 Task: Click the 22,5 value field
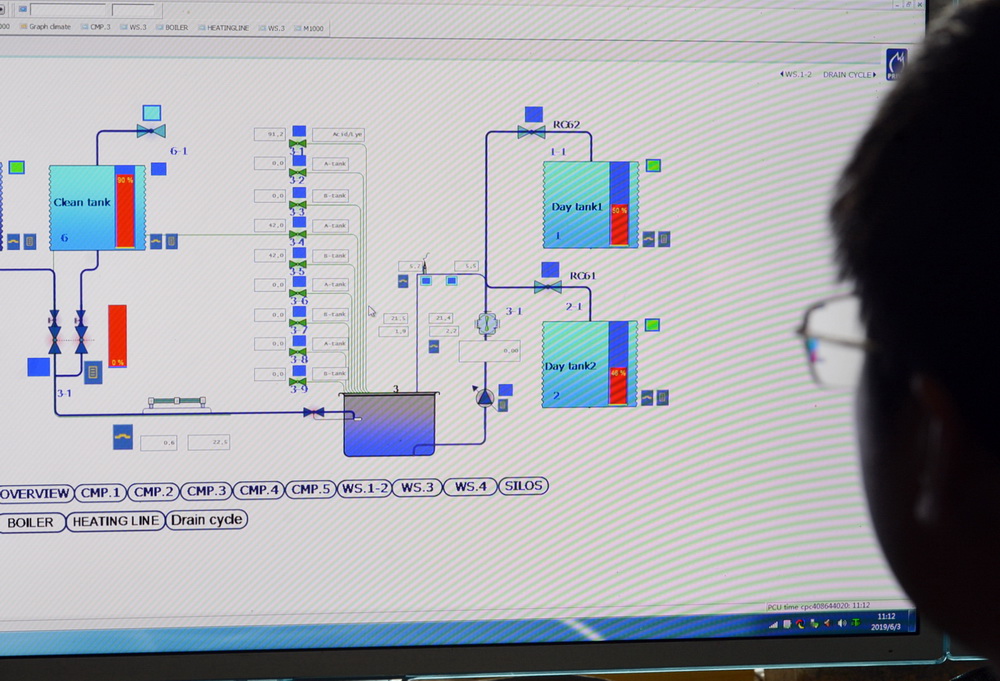click(209, 443)
